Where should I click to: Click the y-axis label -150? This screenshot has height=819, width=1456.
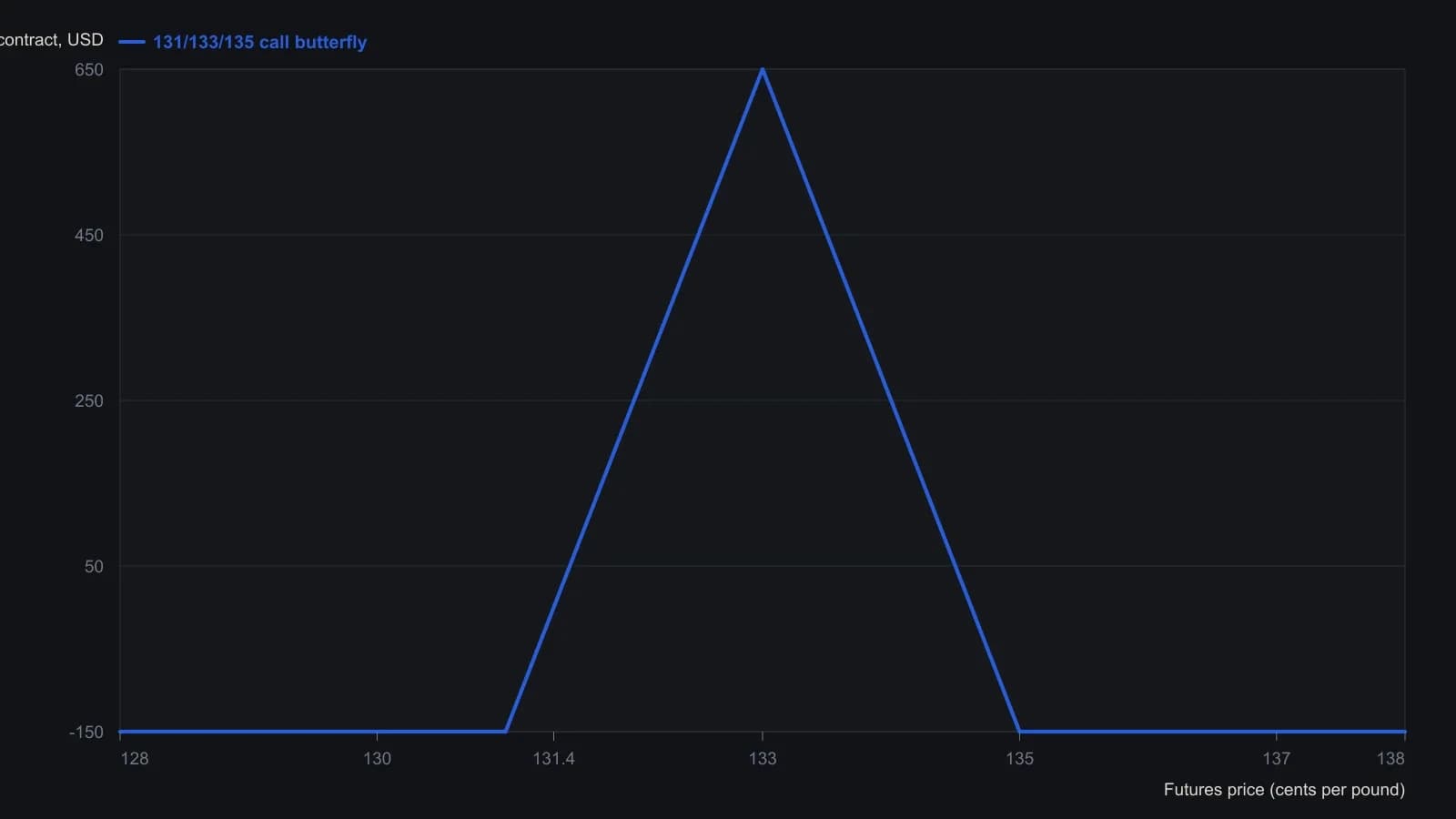point(86,733)
